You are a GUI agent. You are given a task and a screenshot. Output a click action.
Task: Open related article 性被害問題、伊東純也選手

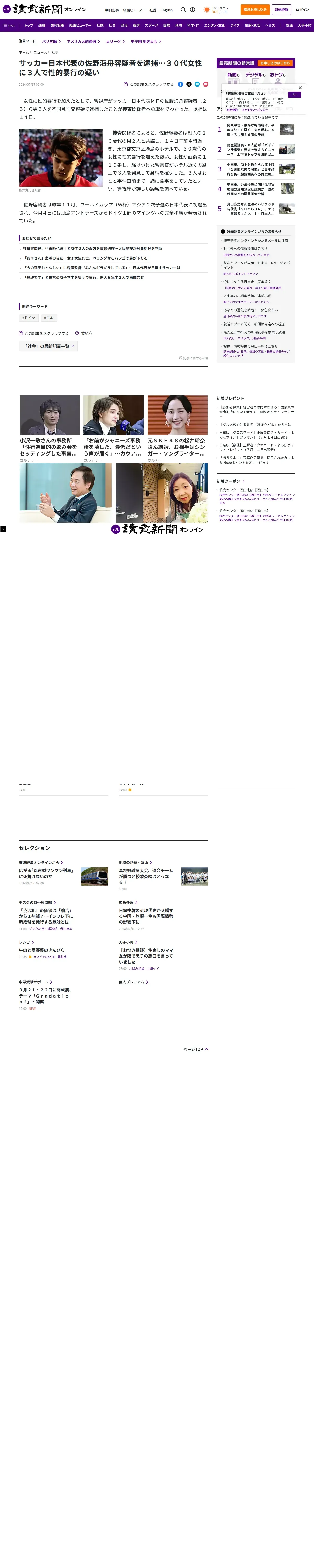pyautogui.click(x=93, y=248)
